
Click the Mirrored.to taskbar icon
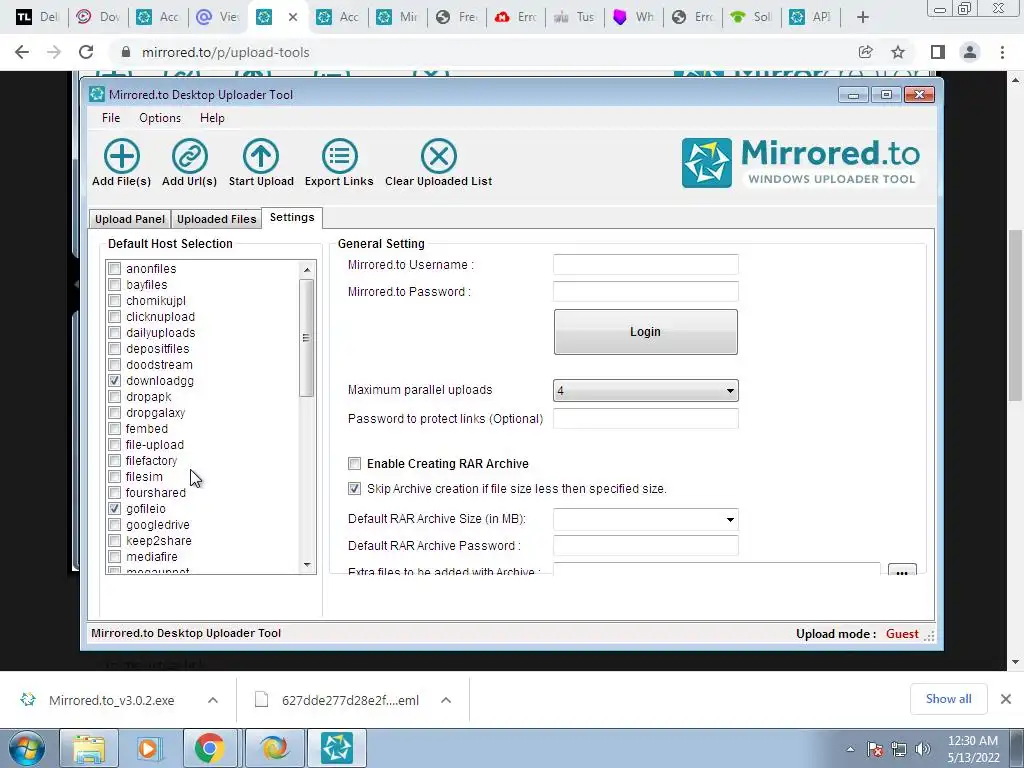click(336, 748)
